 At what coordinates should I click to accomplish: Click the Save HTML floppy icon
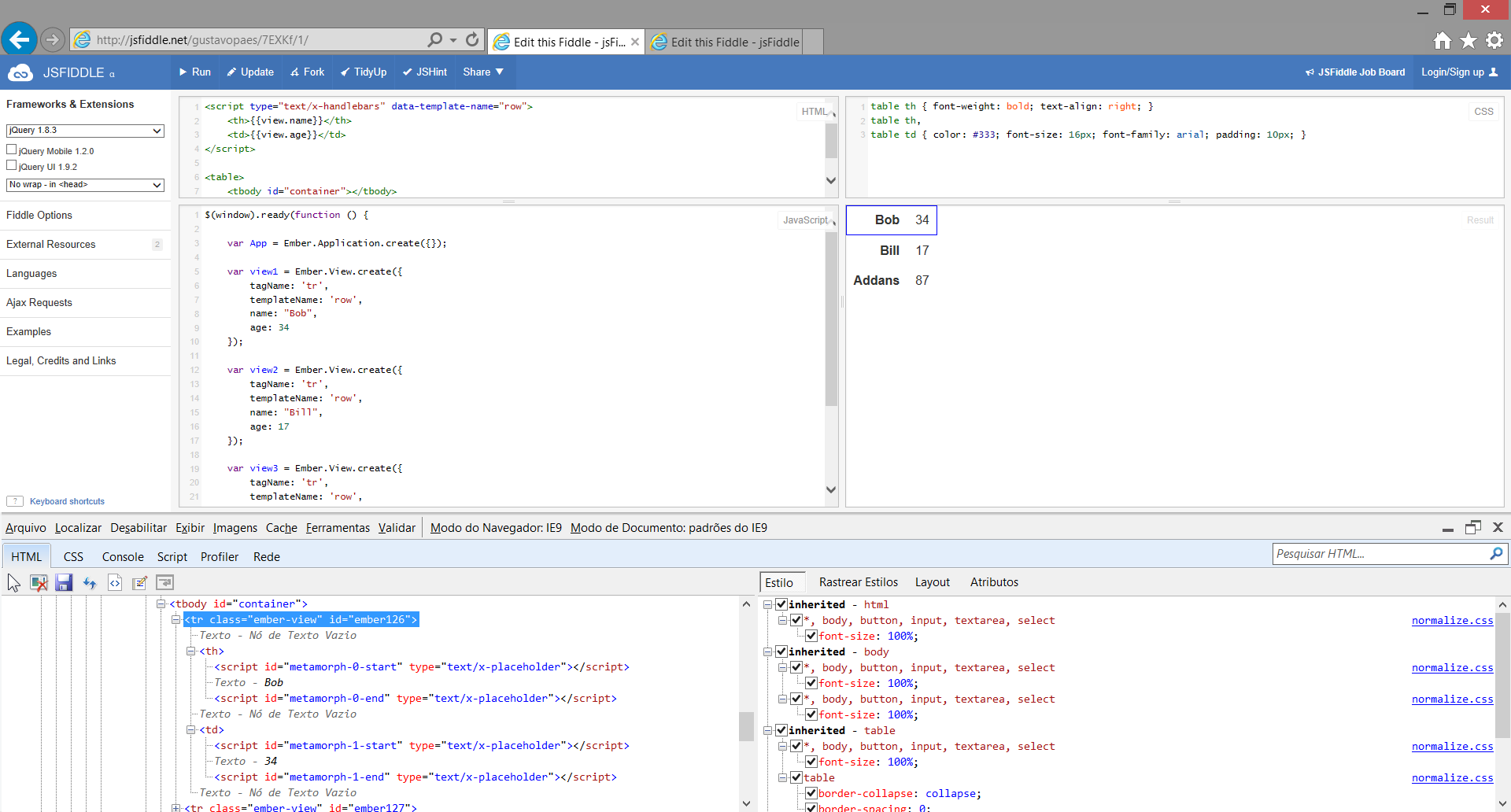pyautogui.click(x=64, y=582)
